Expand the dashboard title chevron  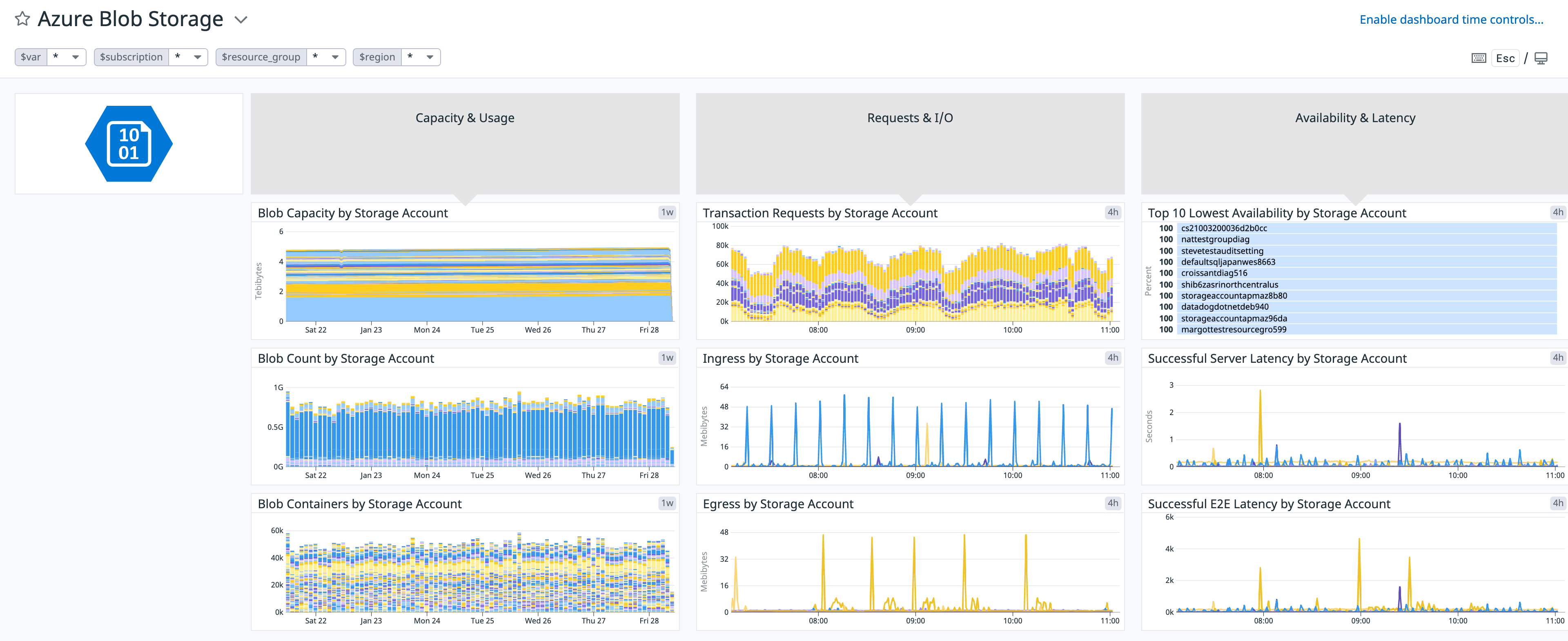click(x=240, y=20)
